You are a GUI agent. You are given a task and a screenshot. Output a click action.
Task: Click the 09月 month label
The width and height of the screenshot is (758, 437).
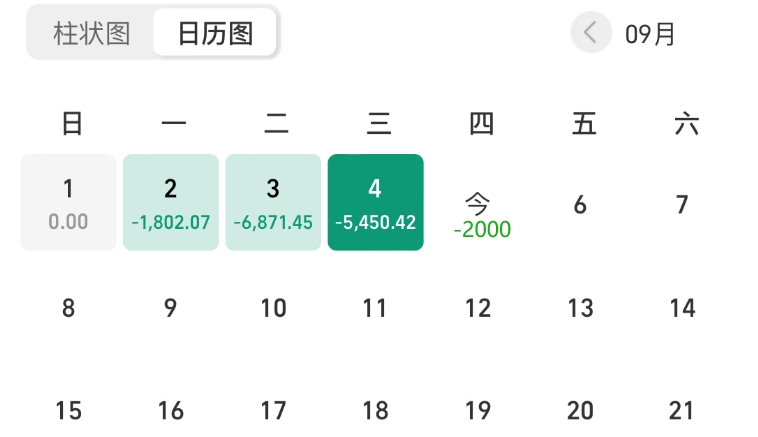pos(649,34)
